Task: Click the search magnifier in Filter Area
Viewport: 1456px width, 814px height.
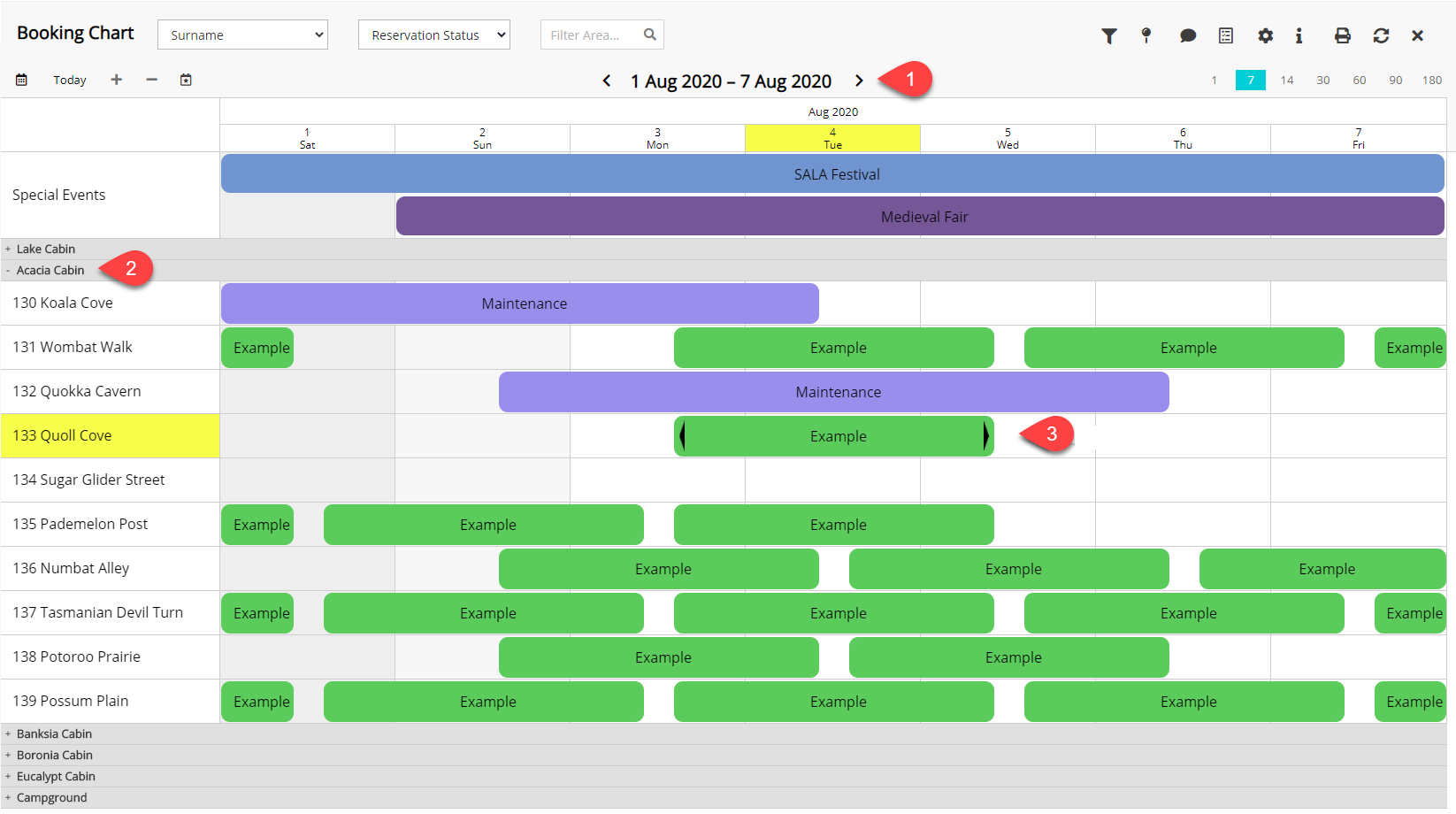Action: [650, 35]
